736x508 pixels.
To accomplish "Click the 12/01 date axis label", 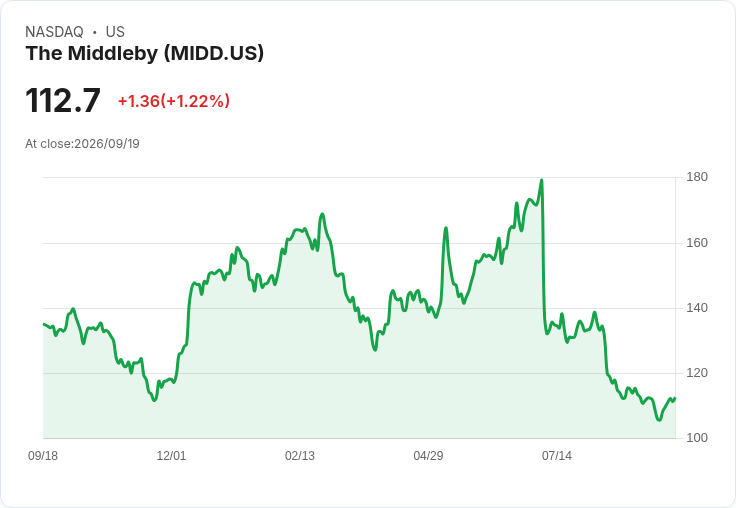I will 171,455.
